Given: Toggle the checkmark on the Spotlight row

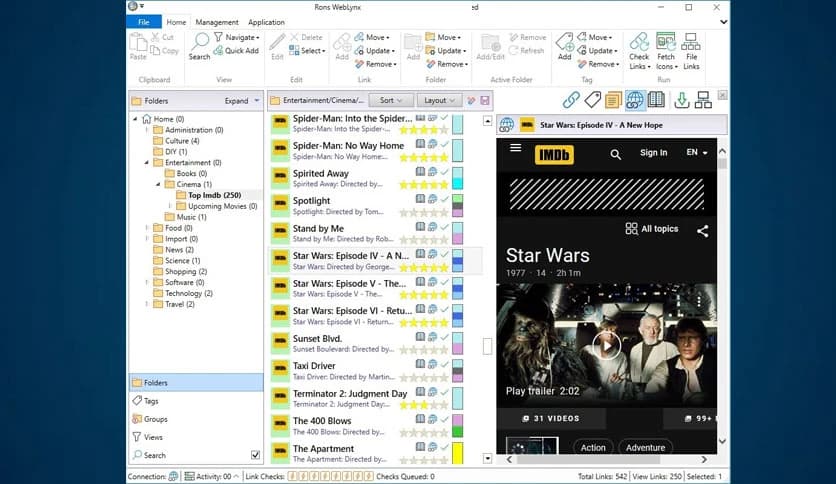Looking at the screenshot, I should (x=445, y=199).
